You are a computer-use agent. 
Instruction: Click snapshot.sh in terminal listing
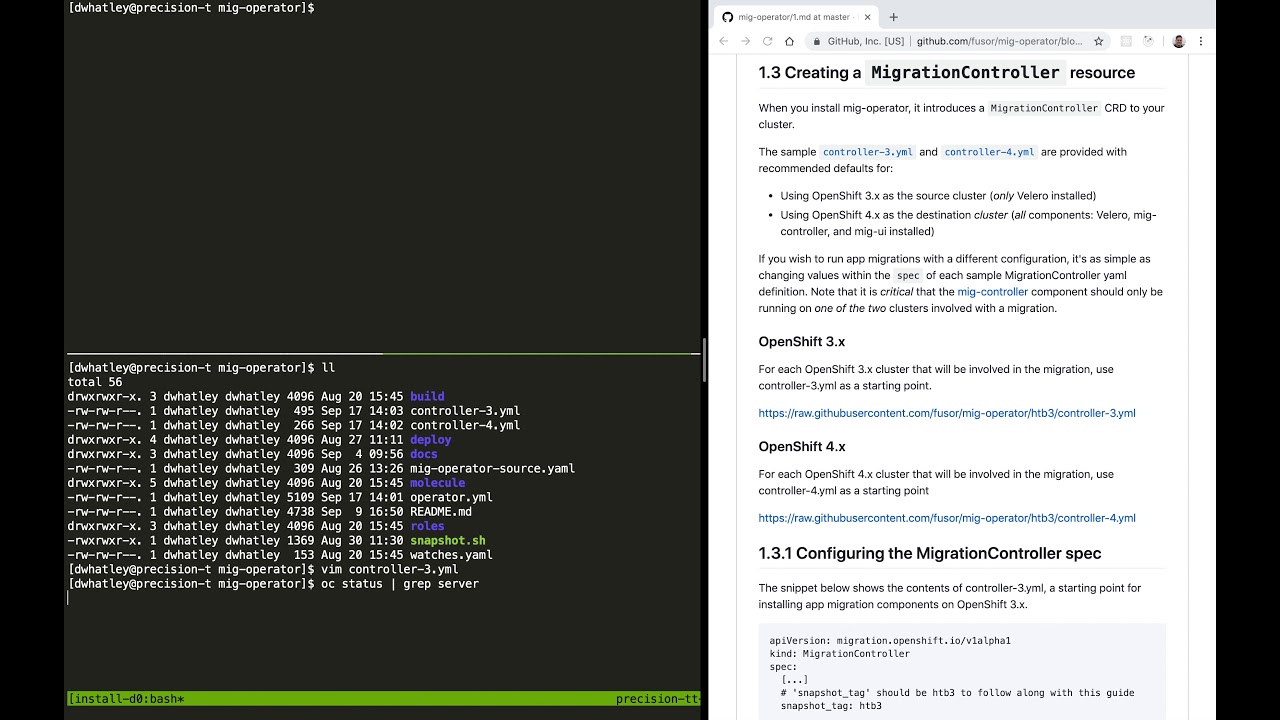447,541
